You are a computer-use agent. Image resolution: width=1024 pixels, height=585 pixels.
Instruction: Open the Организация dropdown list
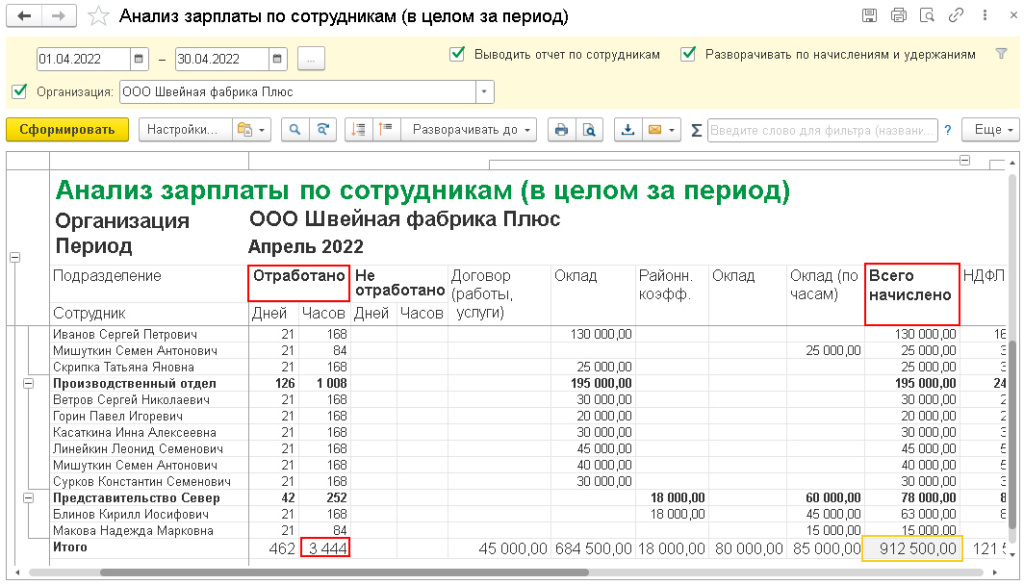[486, 92]
